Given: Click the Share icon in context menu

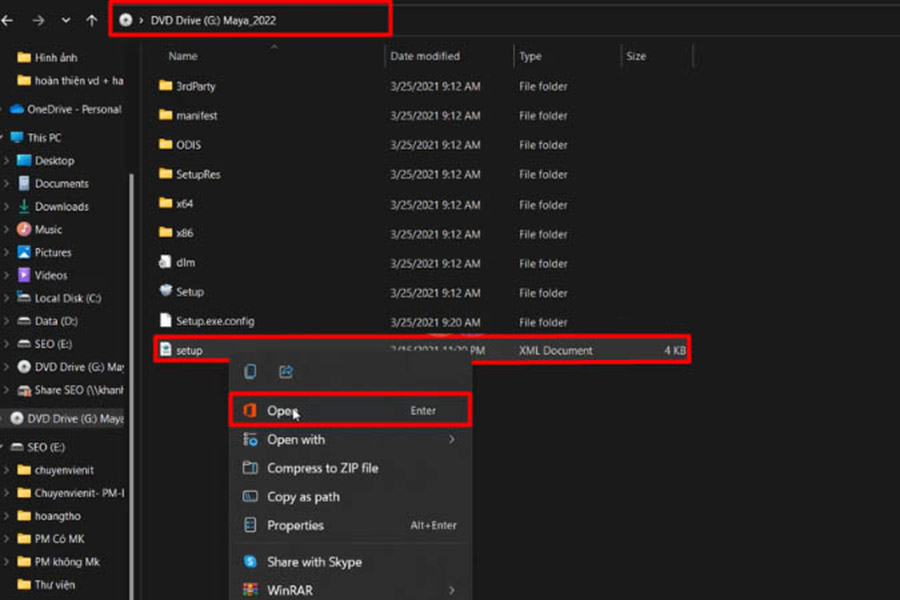Looking at the screenshot, I should (x=286, y=371).
